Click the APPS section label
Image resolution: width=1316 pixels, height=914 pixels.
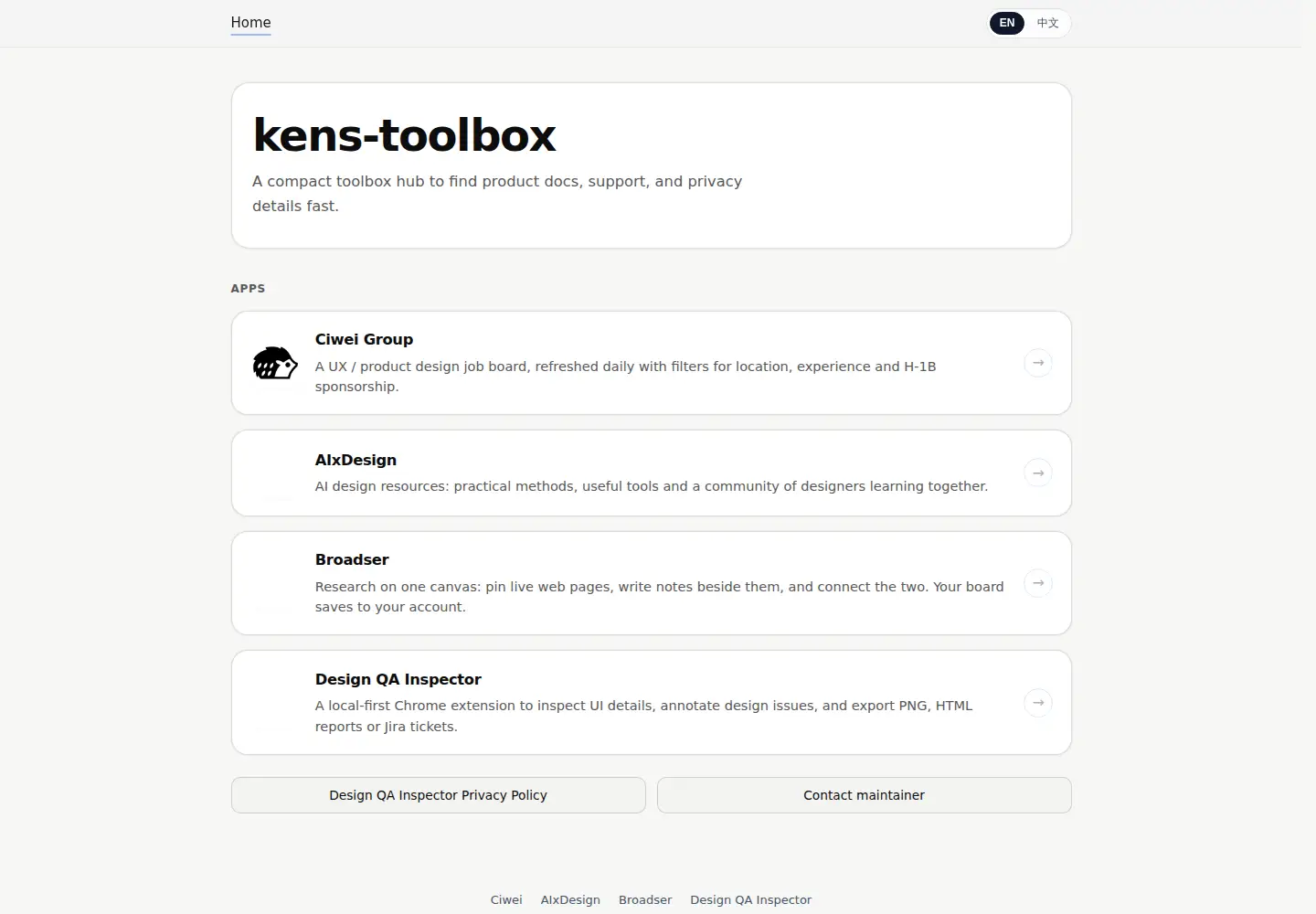point(248,288)
